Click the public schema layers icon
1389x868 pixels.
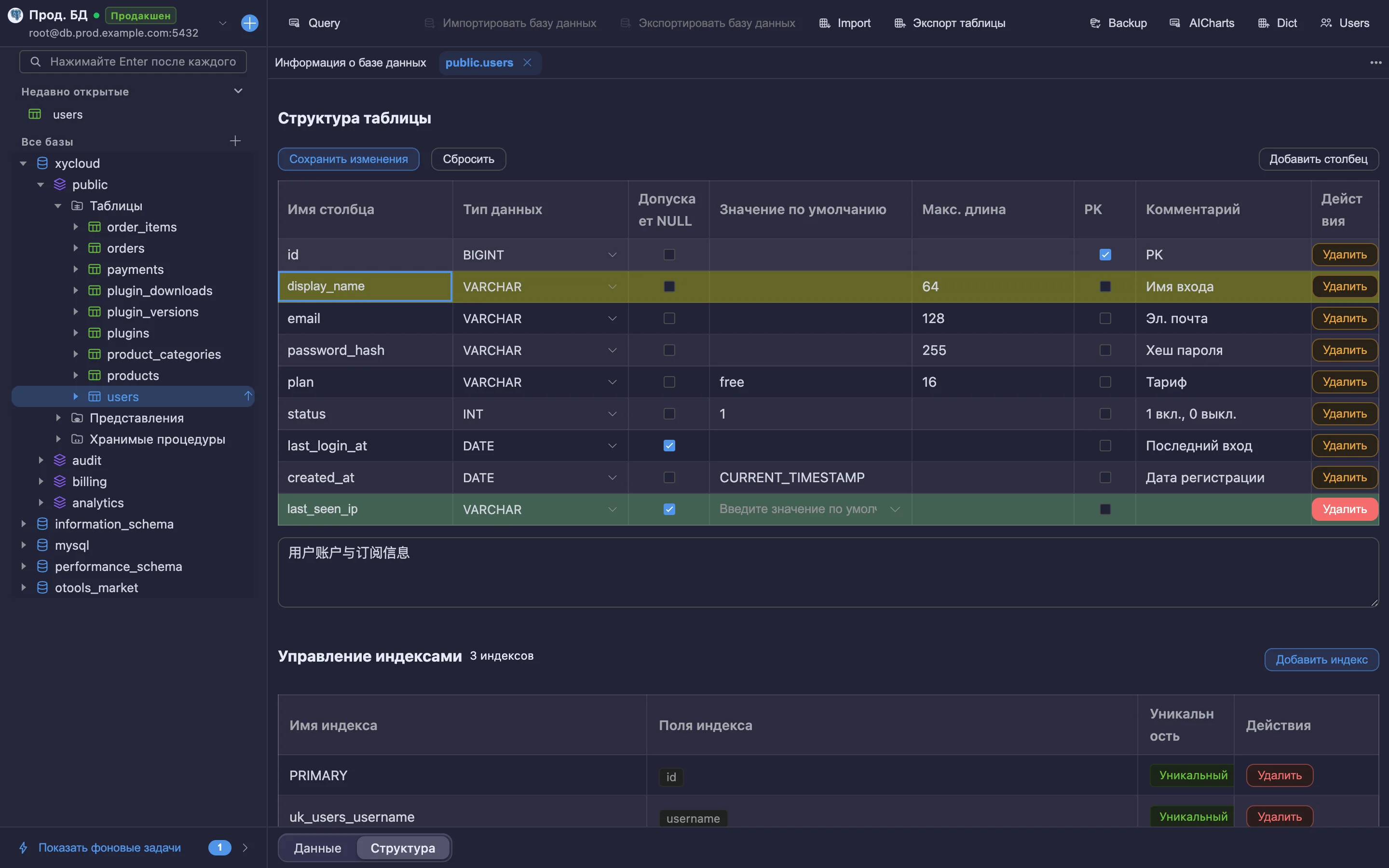pos(60,185)
